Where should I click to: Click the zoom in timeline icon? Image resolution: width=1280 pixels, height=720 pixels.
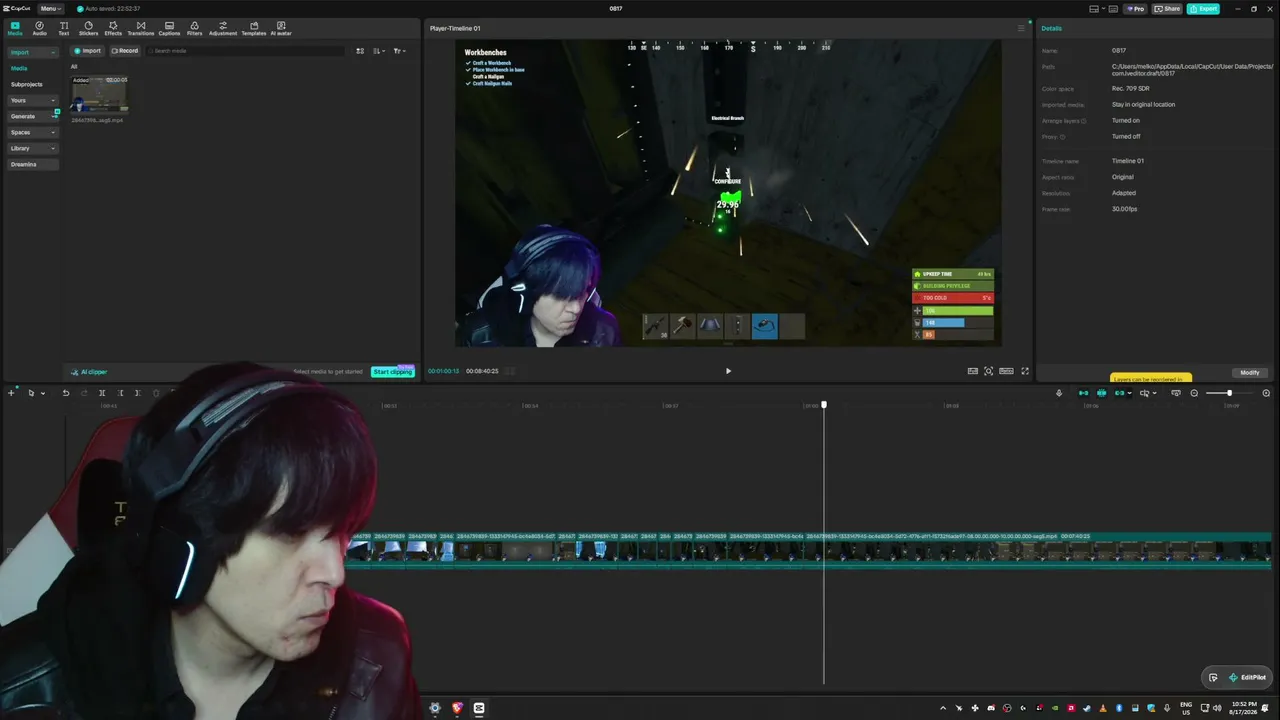coord(1266,393)
